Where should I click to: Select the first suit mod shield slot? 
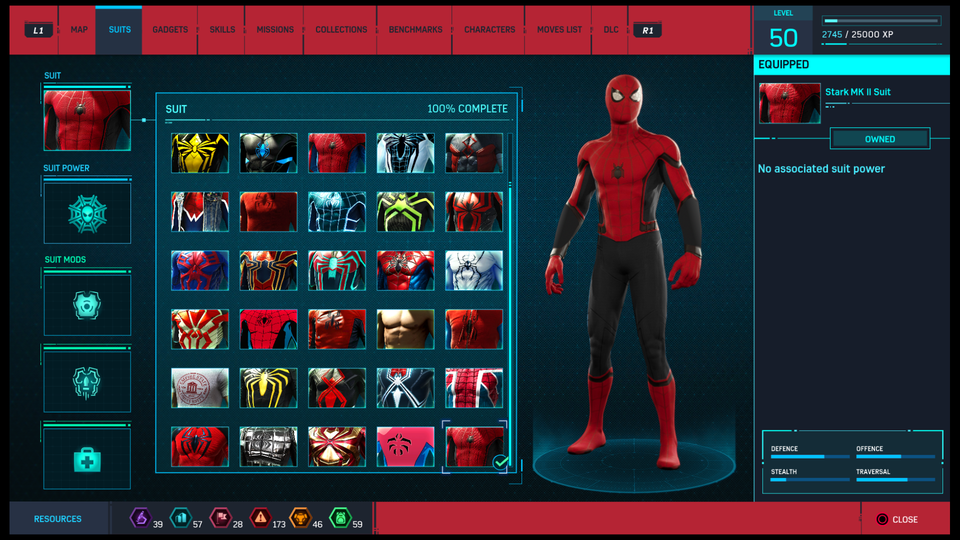click(x=87, y=305)
